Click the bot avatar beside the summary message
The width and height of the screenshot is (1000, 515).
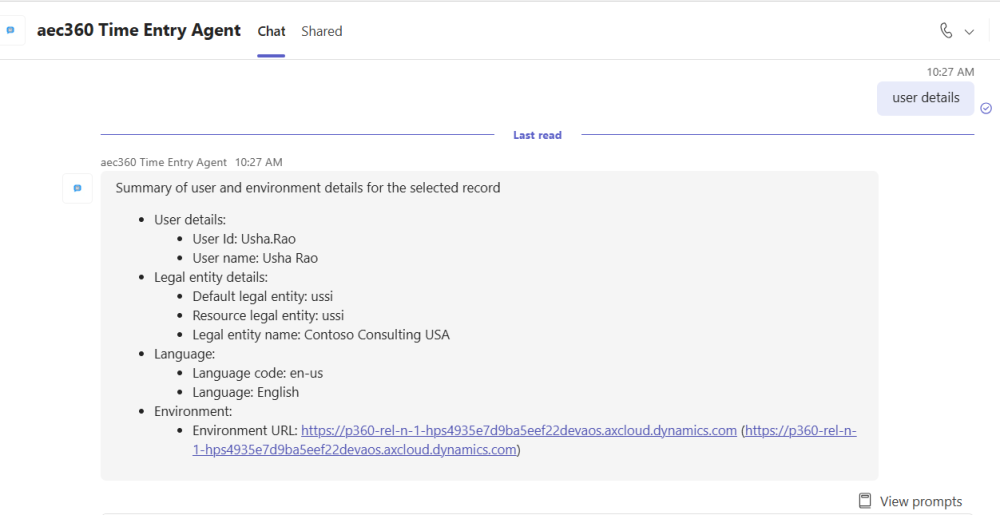77,188
